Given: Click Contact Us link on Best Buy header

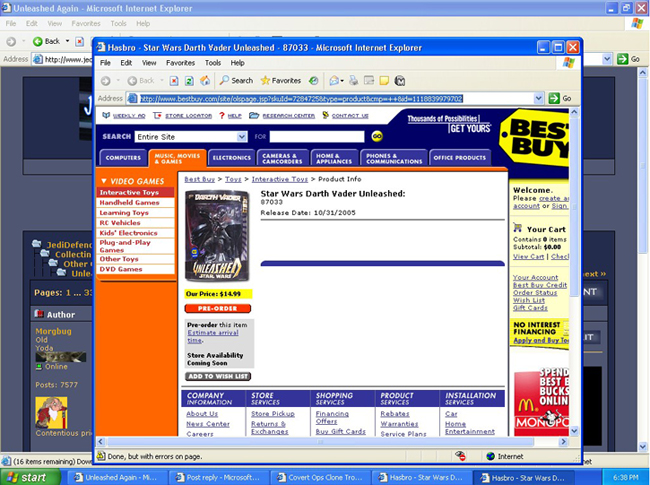Looking at the screenshot, I should coord(345,116).
